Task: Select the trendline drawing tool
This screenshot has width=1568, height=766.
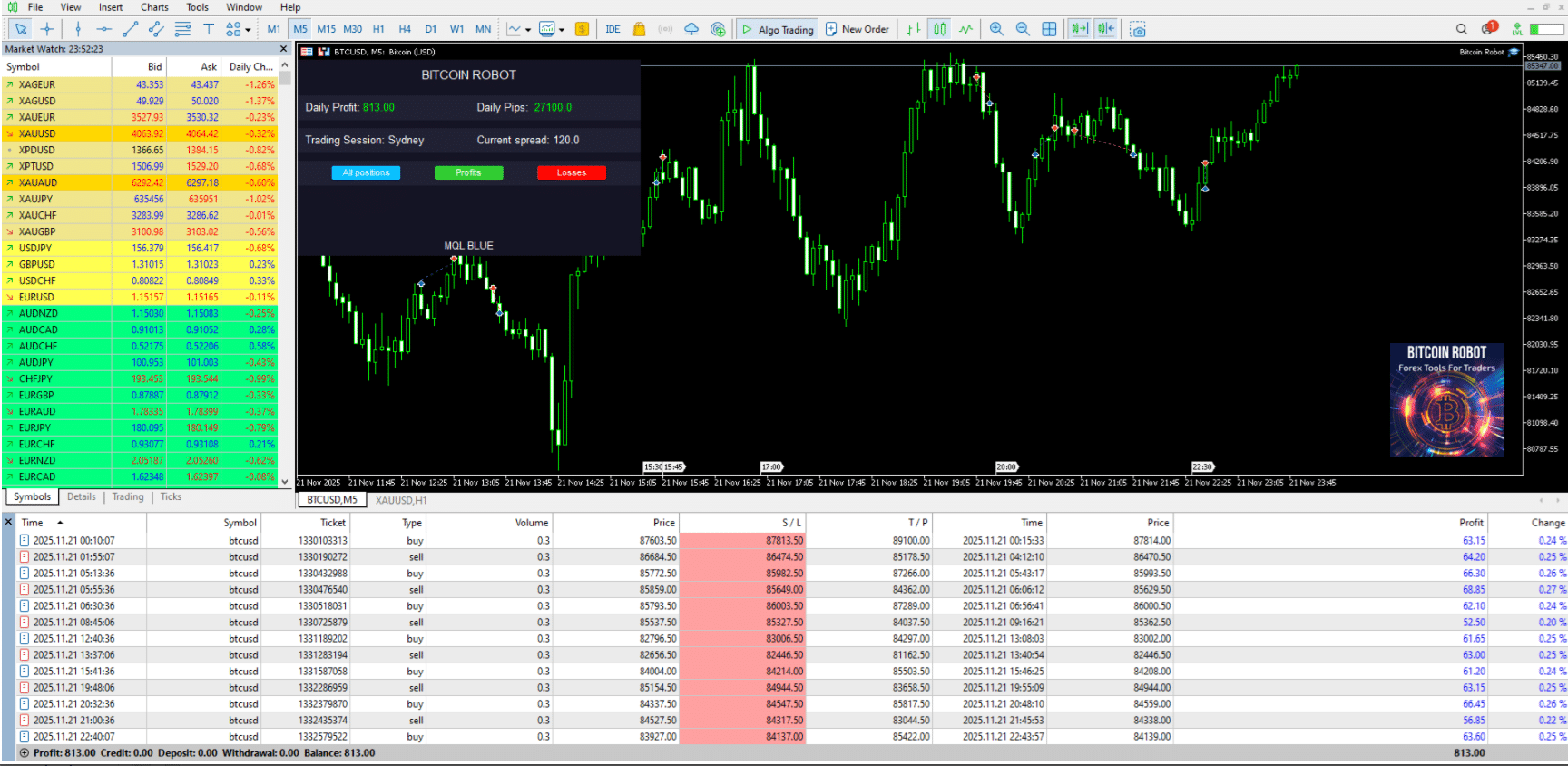Action: (130, 29)
